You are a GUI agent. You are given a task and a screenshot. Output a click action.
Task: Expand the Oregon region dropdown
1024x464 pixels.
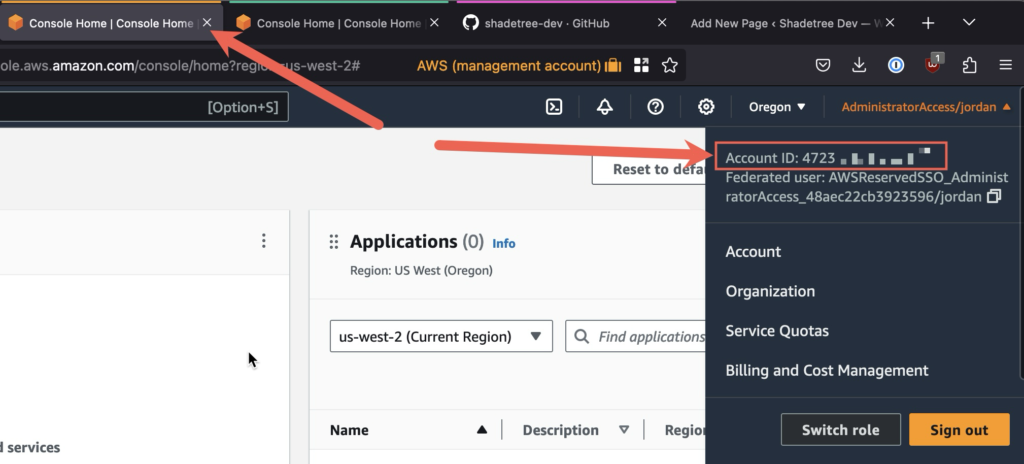click(777, 107)
